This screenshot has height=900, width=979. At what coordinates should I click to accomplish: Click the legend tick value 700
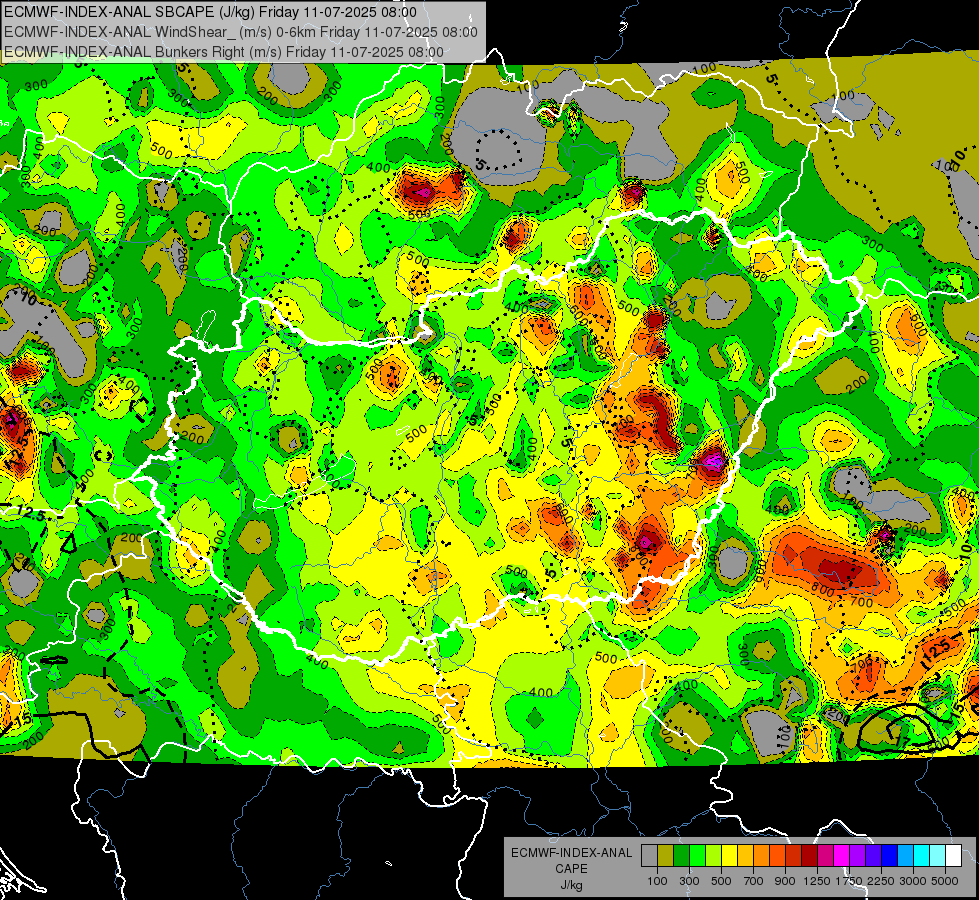754,881
